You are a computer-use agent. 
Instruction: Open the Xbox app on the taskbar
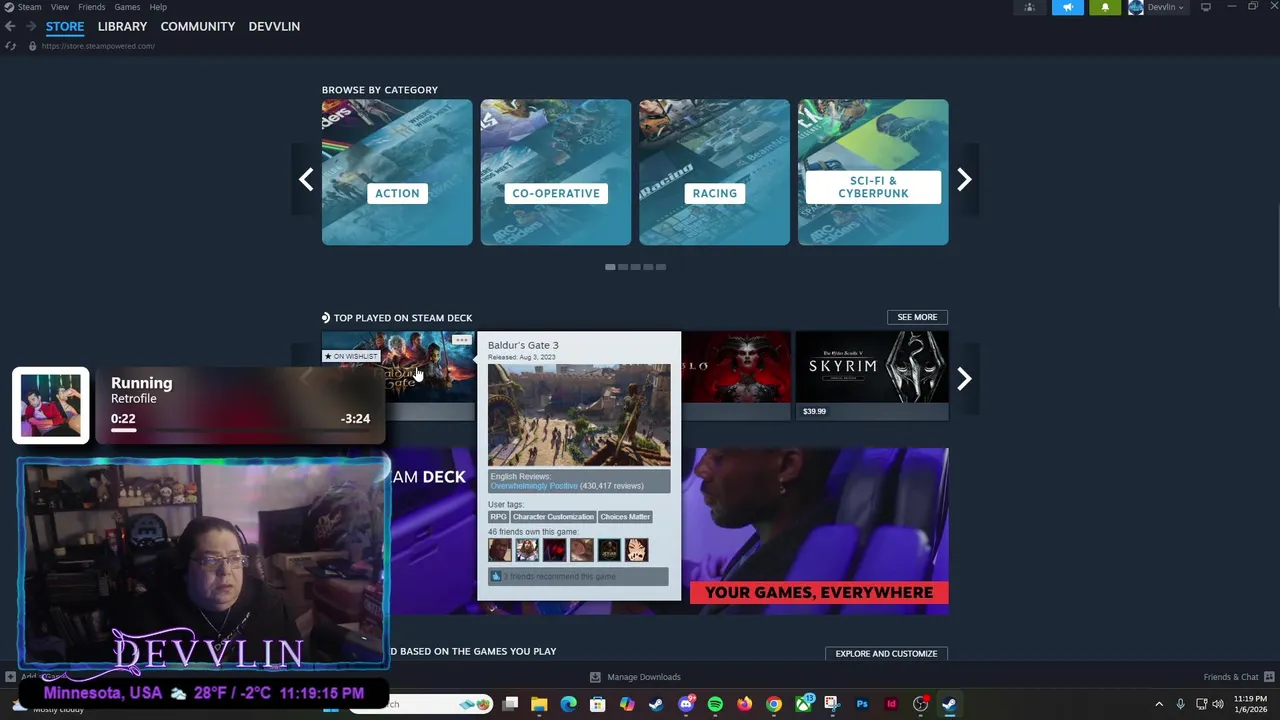(x=803, y=704)
